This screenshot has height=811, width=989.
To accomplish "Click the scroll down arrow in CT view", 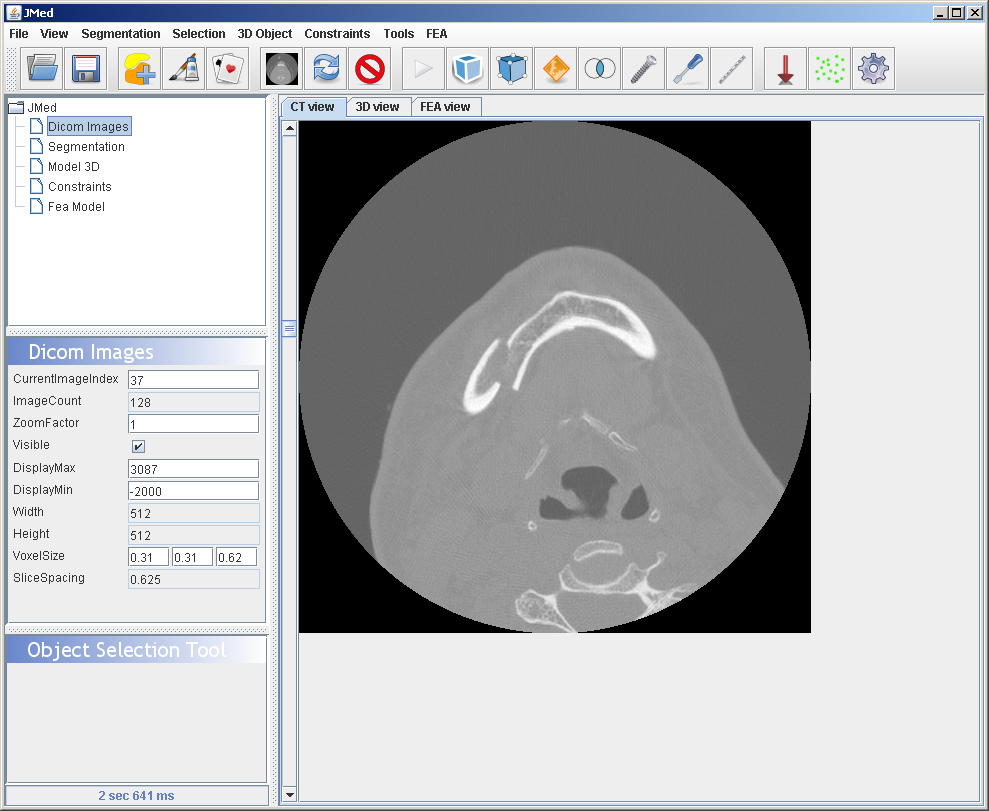I will point(290,794).
